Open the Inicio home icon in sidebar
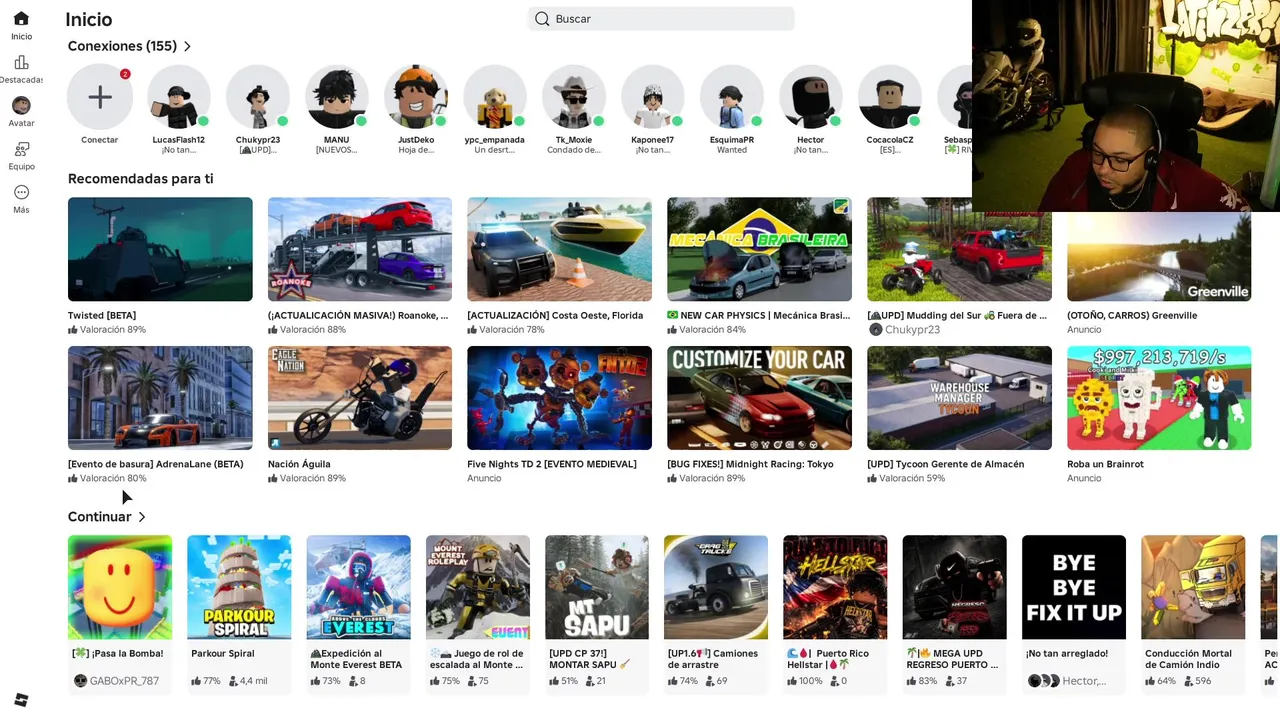 point(21,18)
